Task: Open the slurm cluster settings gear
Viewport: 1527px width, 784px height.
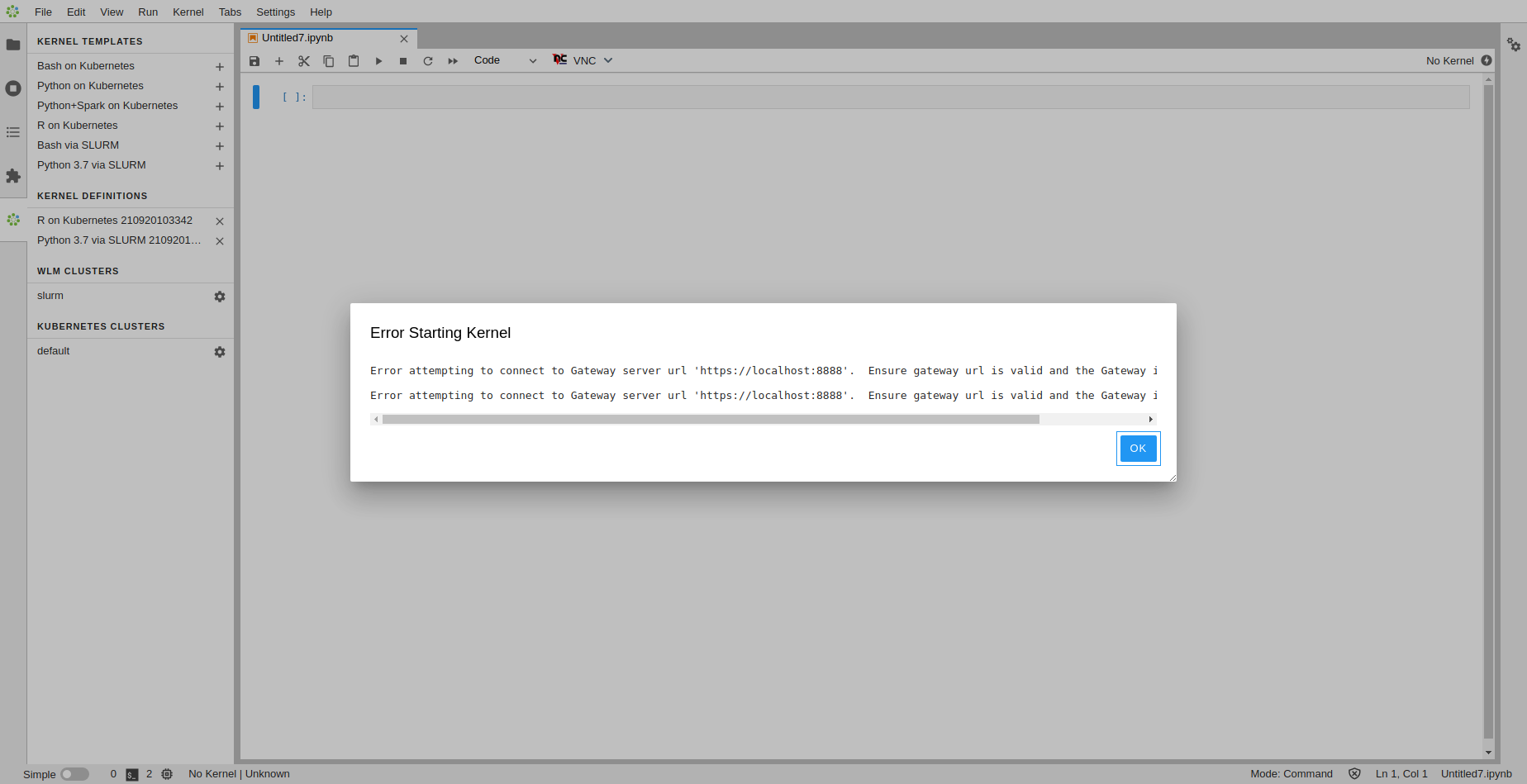Action: point(220,296)
